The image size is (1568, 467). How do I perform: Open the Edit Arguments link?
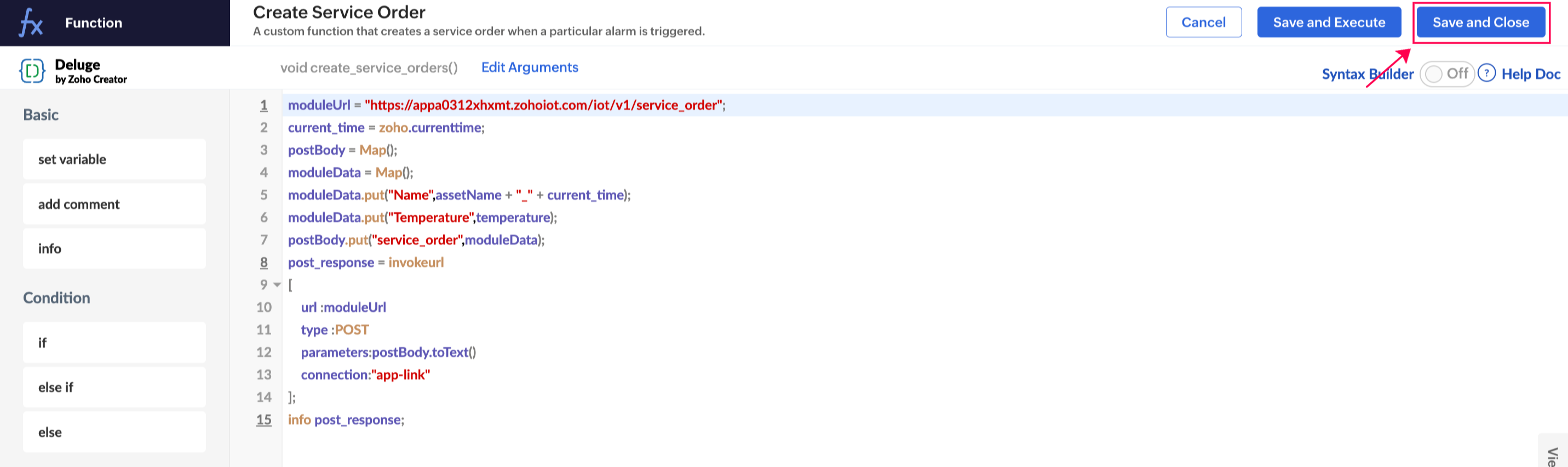tap(530, 67)
